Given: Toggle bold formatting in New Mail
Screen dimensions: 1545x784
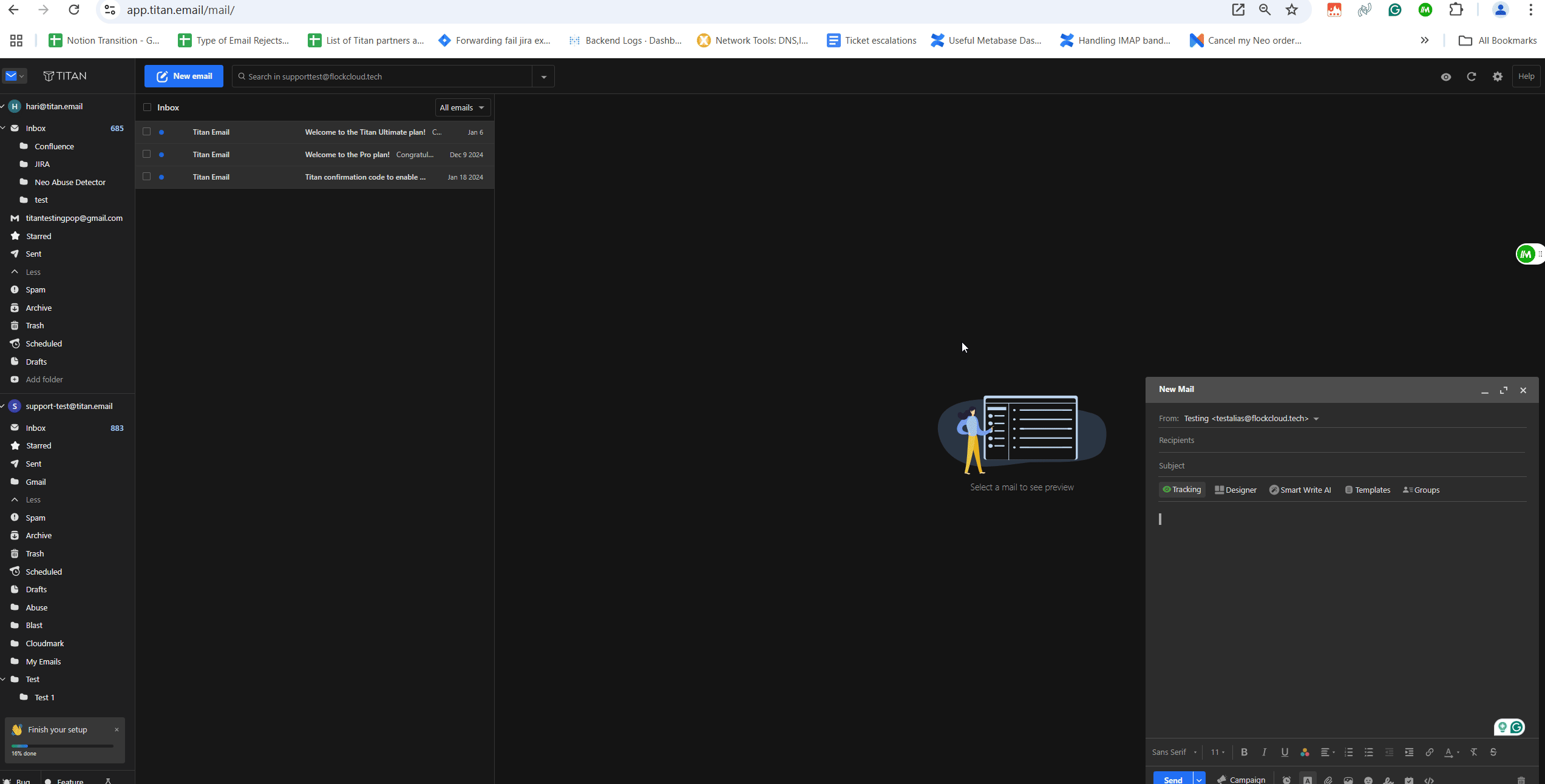Looking at the screenshot, I should point(1244,752).
